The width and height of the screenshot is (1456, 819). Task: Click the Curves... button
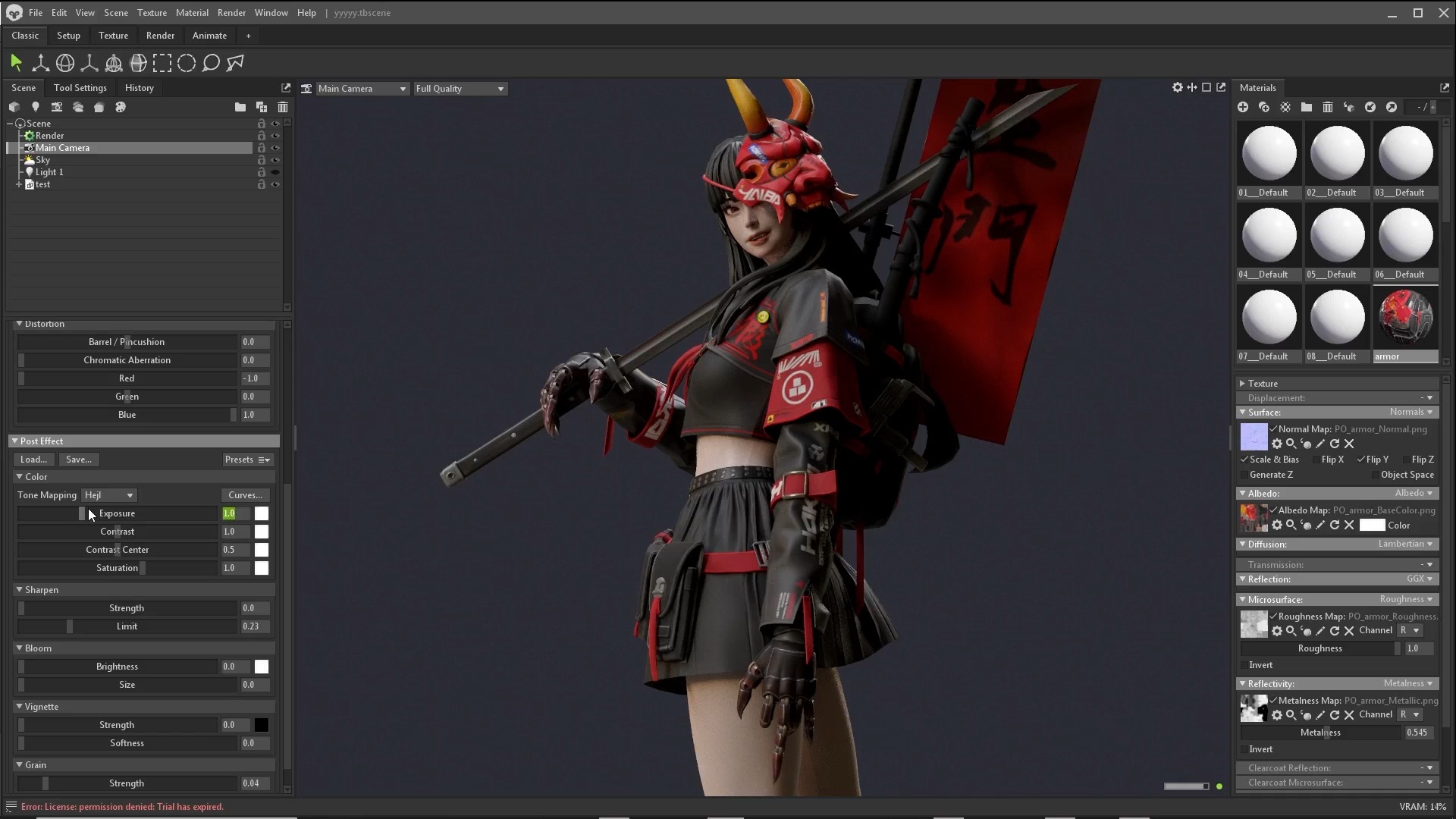[x=245, y=495]
